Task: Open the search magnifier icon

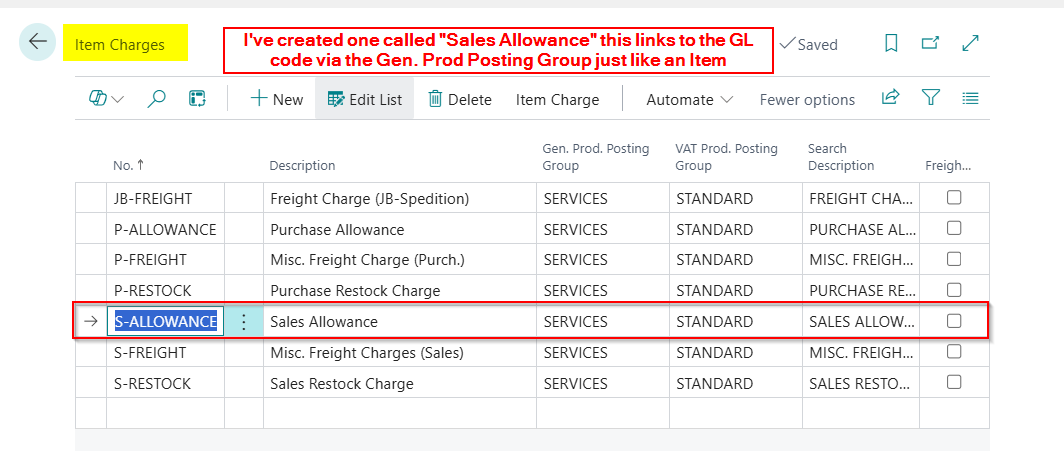Action: pos(156,99)
